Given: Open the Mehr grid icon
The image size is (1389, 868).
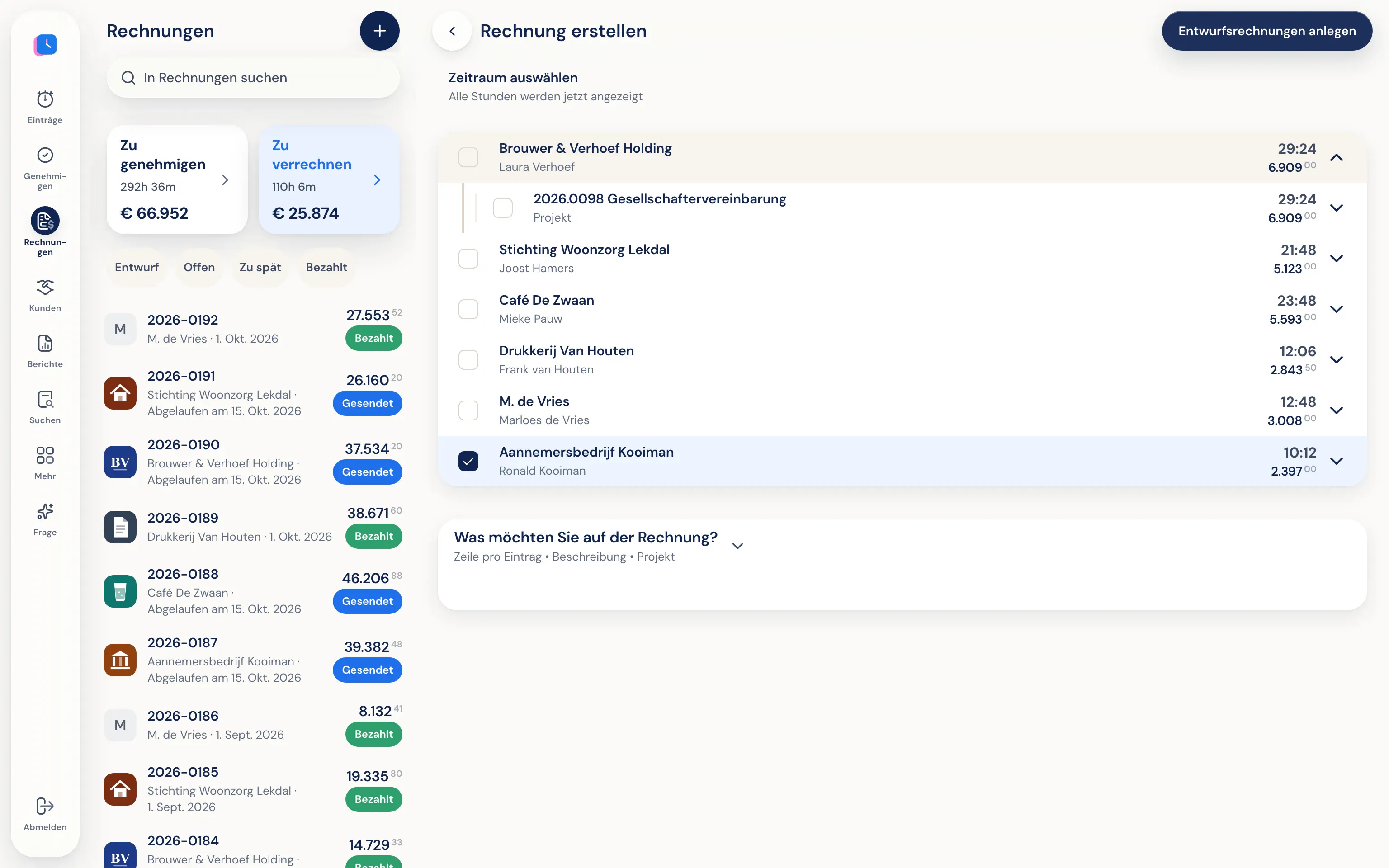Looking at the screenshot, I should point(45,455).
